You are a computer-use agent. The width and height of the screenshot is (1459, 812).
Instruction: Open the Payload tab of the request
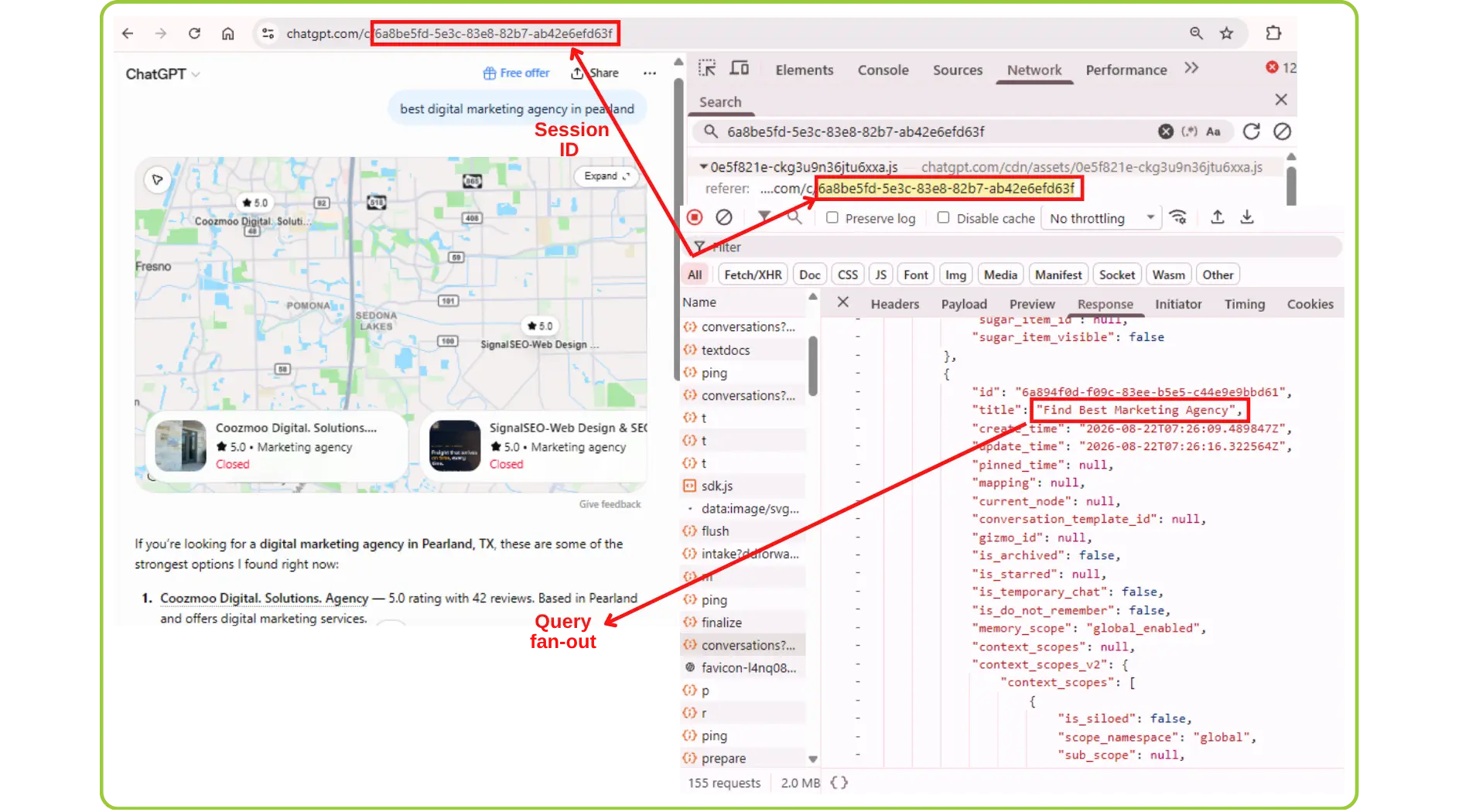click(x=964, y=304)
